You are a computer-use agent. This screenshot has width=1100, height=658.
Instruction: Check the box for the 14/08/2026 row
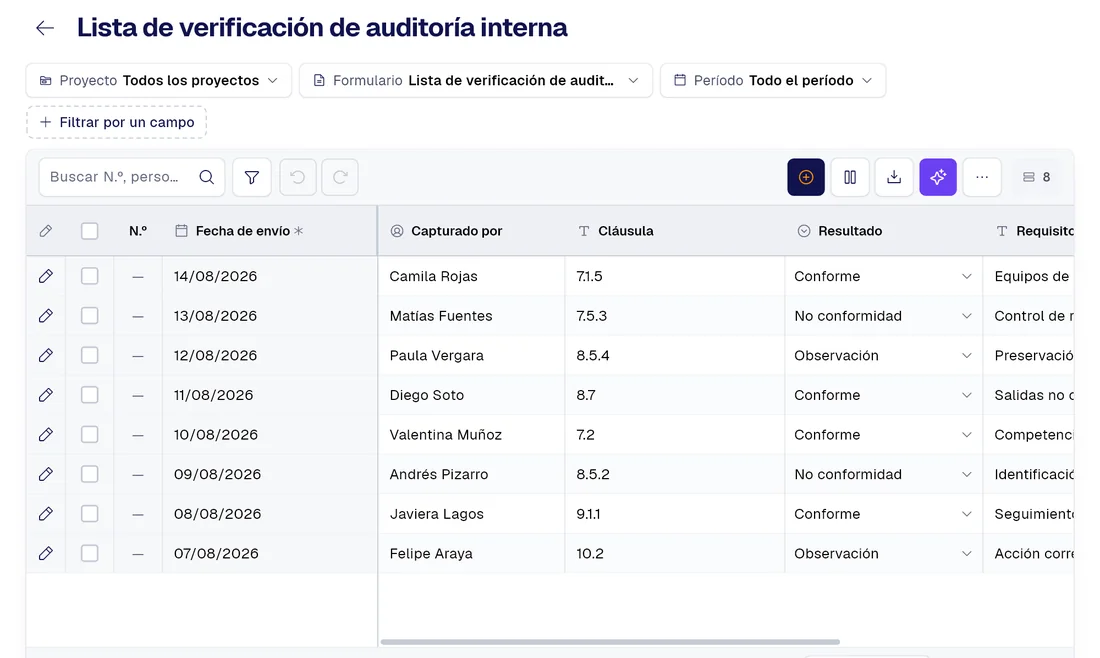[90, 276]
